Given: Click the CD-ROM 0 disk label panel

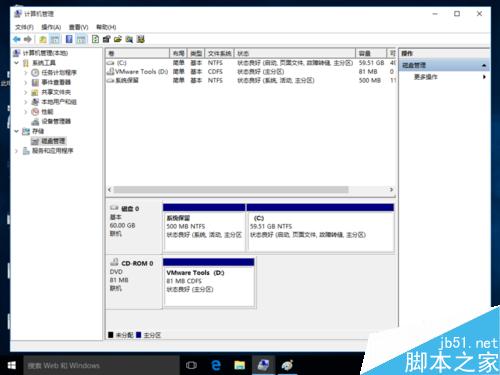Looking at the screenshot, I should (x=134, y=282).
